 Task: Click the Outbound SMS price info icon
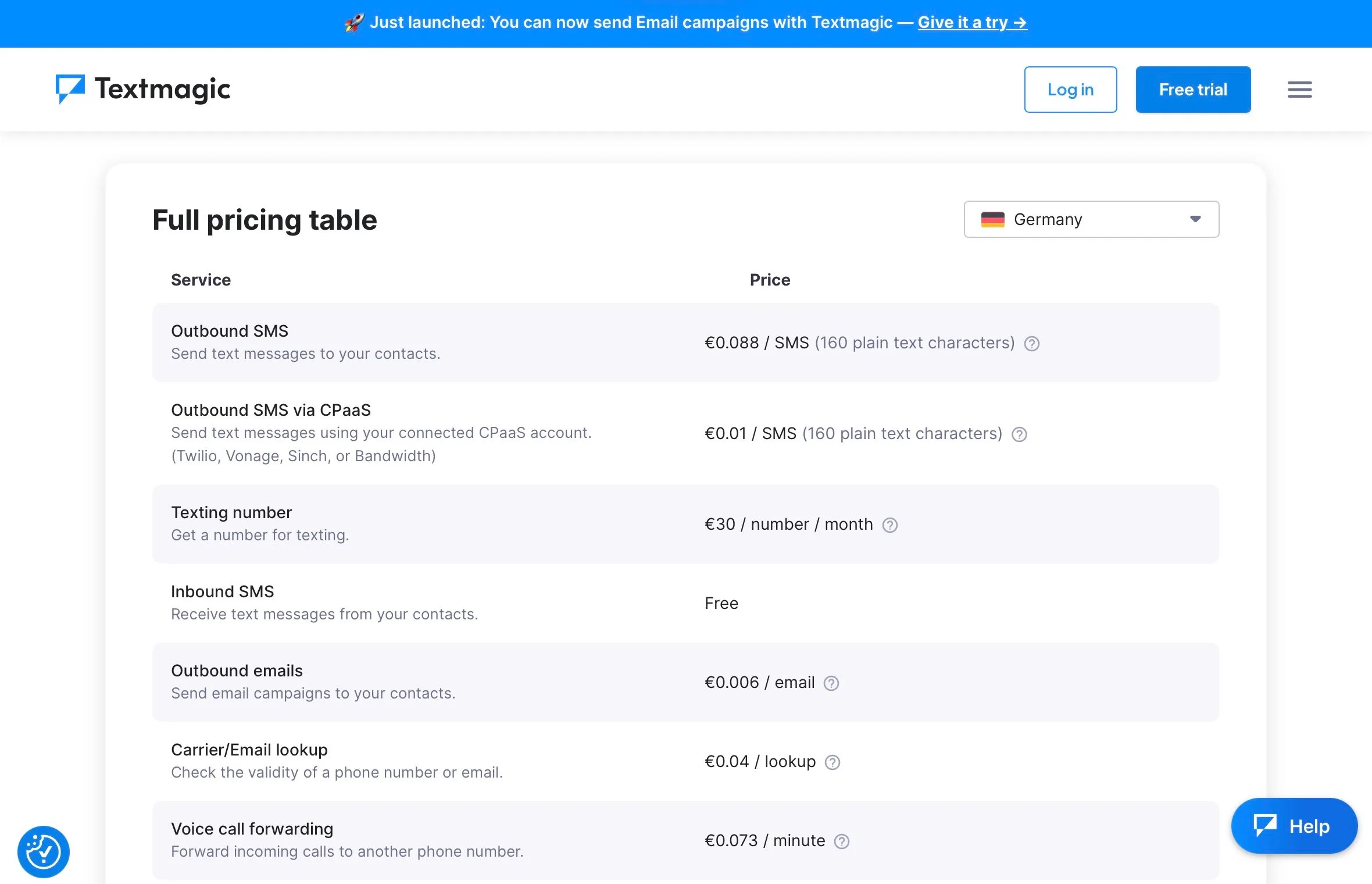1032,344
